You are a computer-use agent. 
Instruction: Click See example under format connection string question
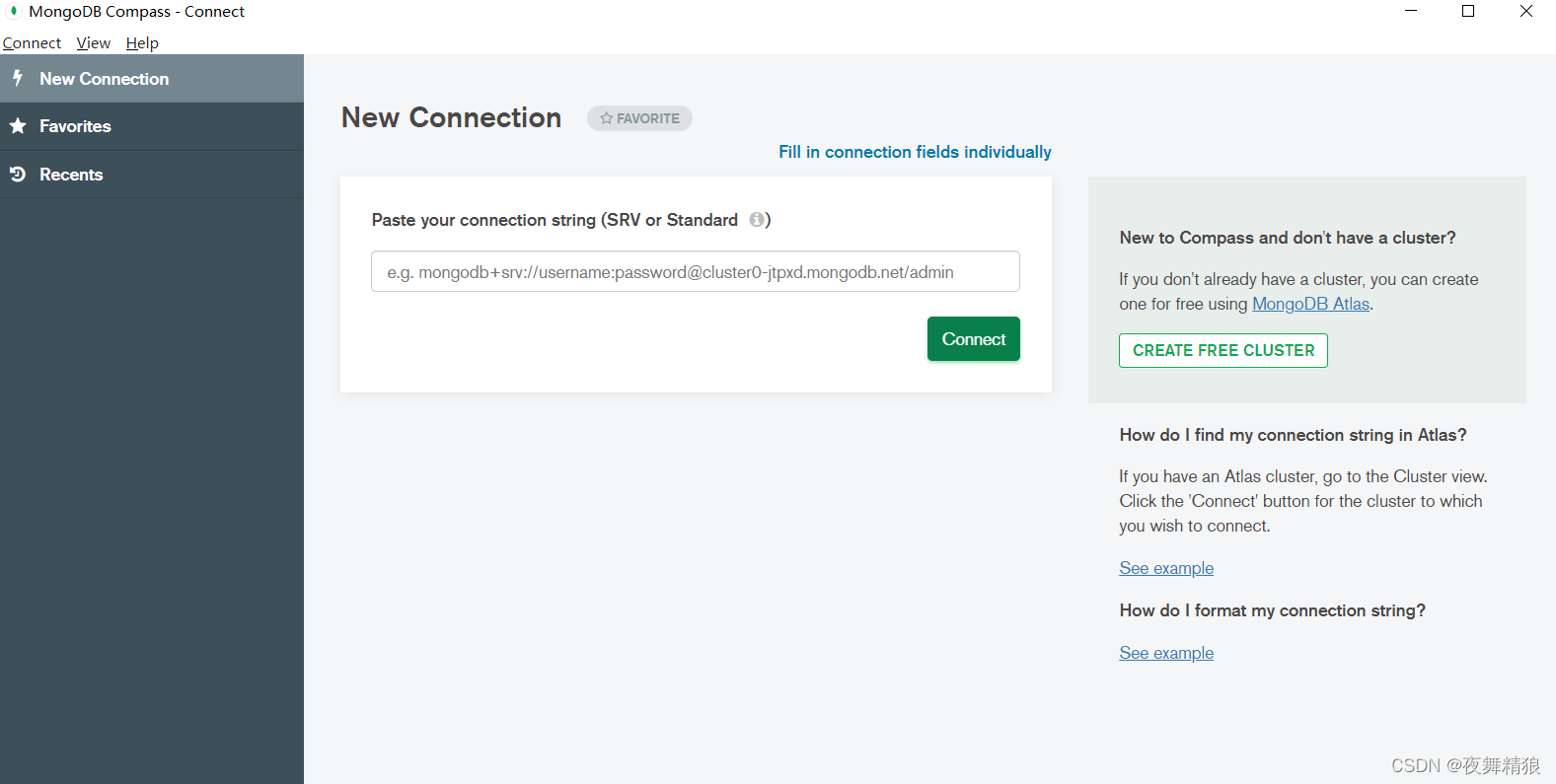click(1166, 653)
